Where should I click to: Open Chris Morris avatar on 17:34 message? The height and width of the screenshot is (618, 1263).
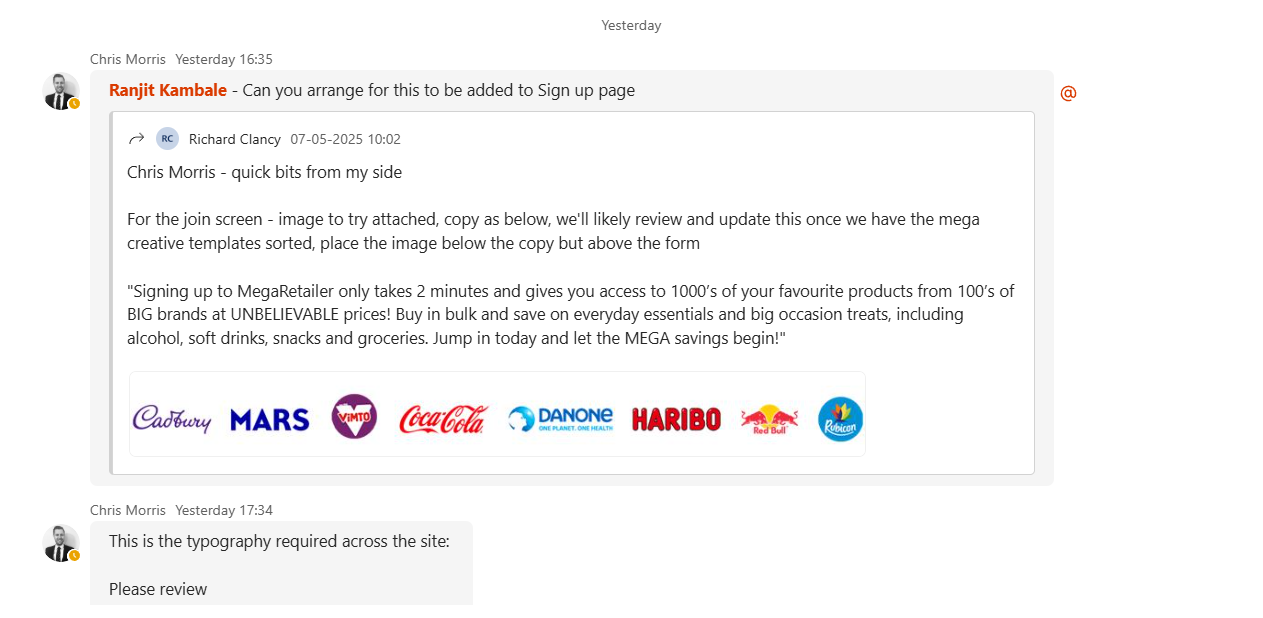[x=61, y=543]
